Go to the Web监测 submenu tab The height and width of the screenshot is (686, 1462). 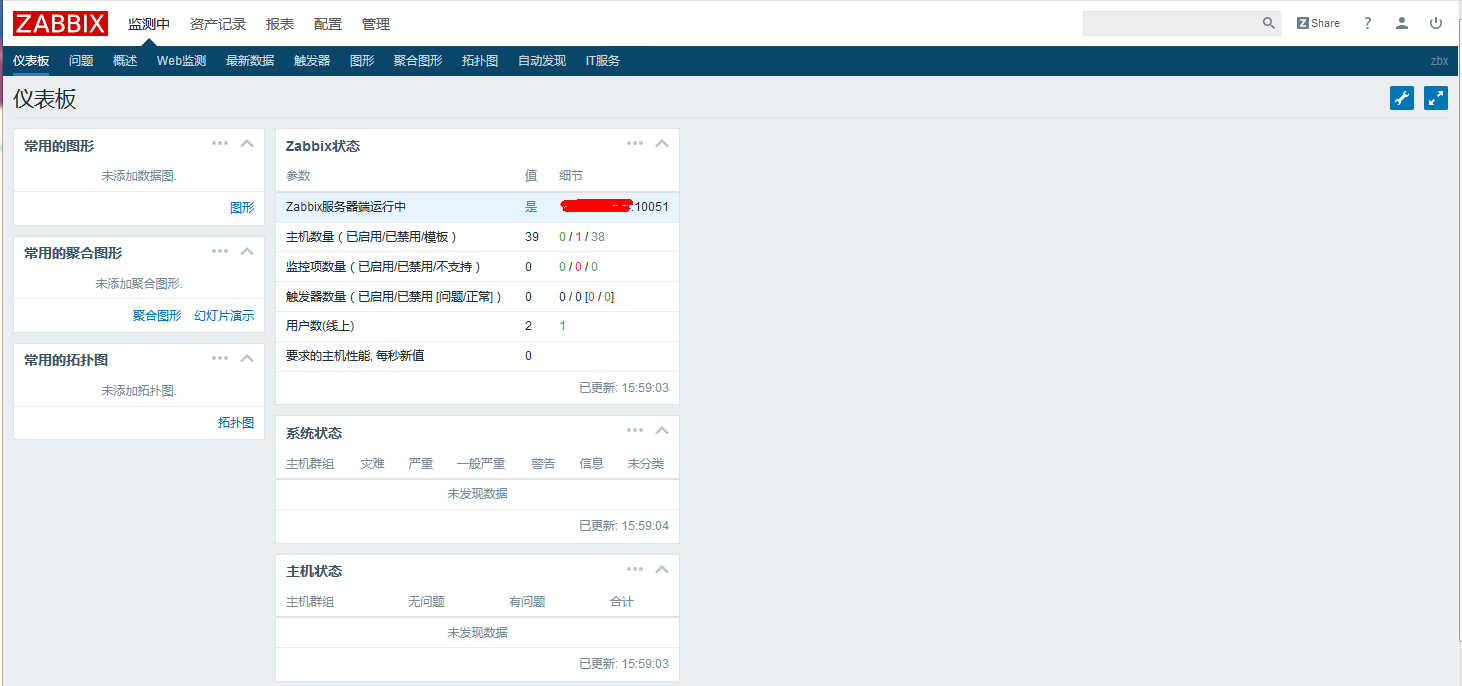coord(181,61)
